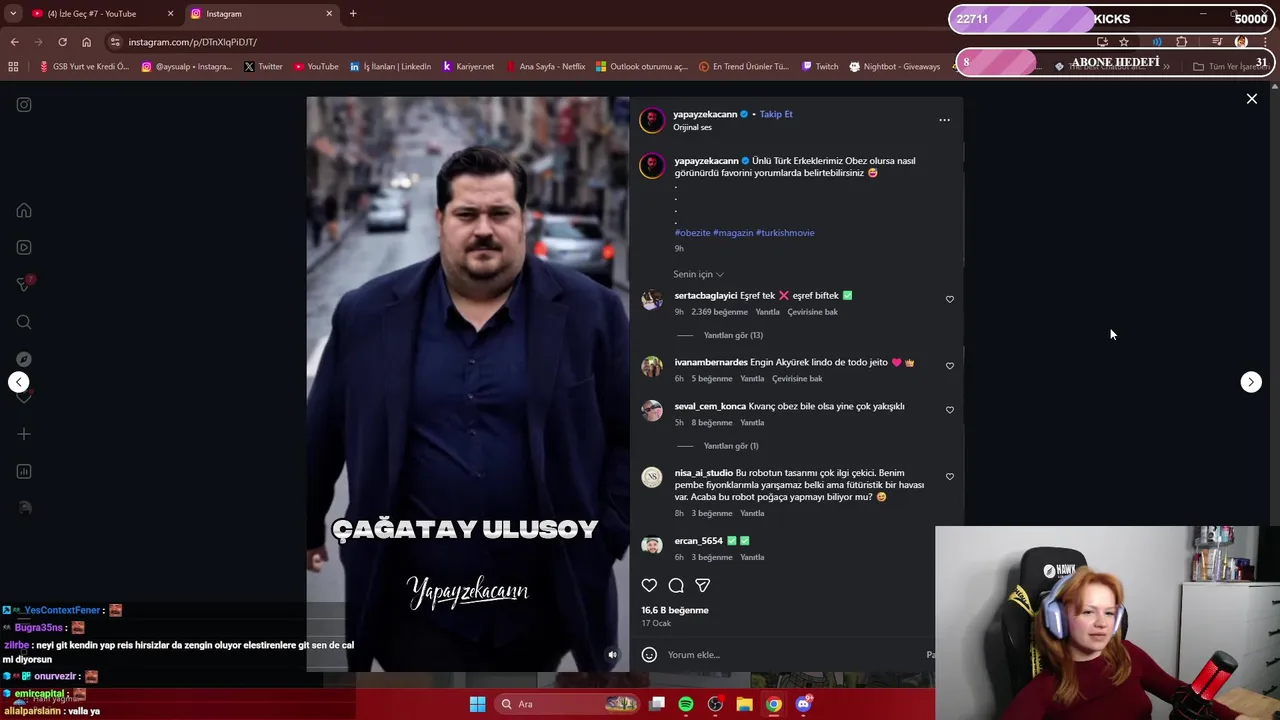The height and width of the screenshot is (720, 1280).
Task: Open dashboard chart icon in sidebar
Action: [24, 471]
